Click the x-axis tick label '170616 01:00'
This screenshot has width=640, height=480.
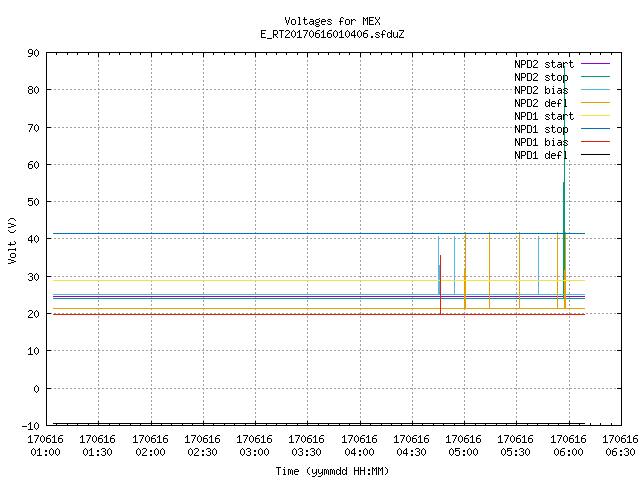pyautogui.click(x=46, y=446)
